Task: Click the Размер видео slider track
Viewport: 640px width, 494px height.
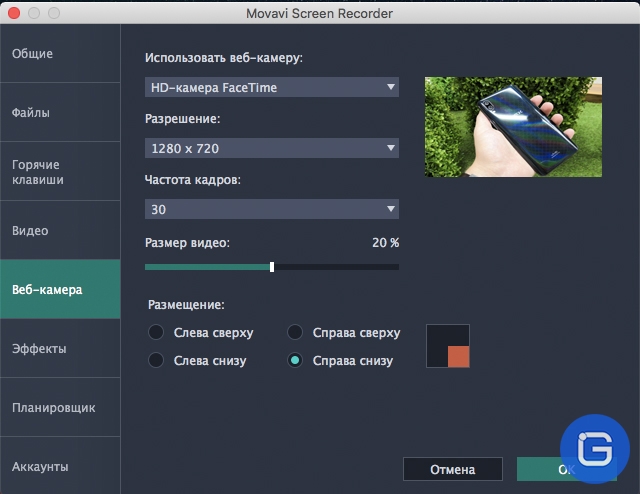Action: tap(272, 267)
